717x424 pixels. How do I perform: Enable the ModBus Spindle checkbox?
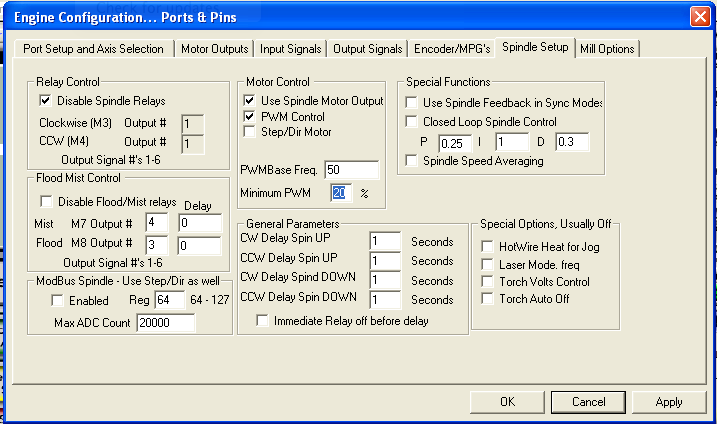click(x=59, y=300)
